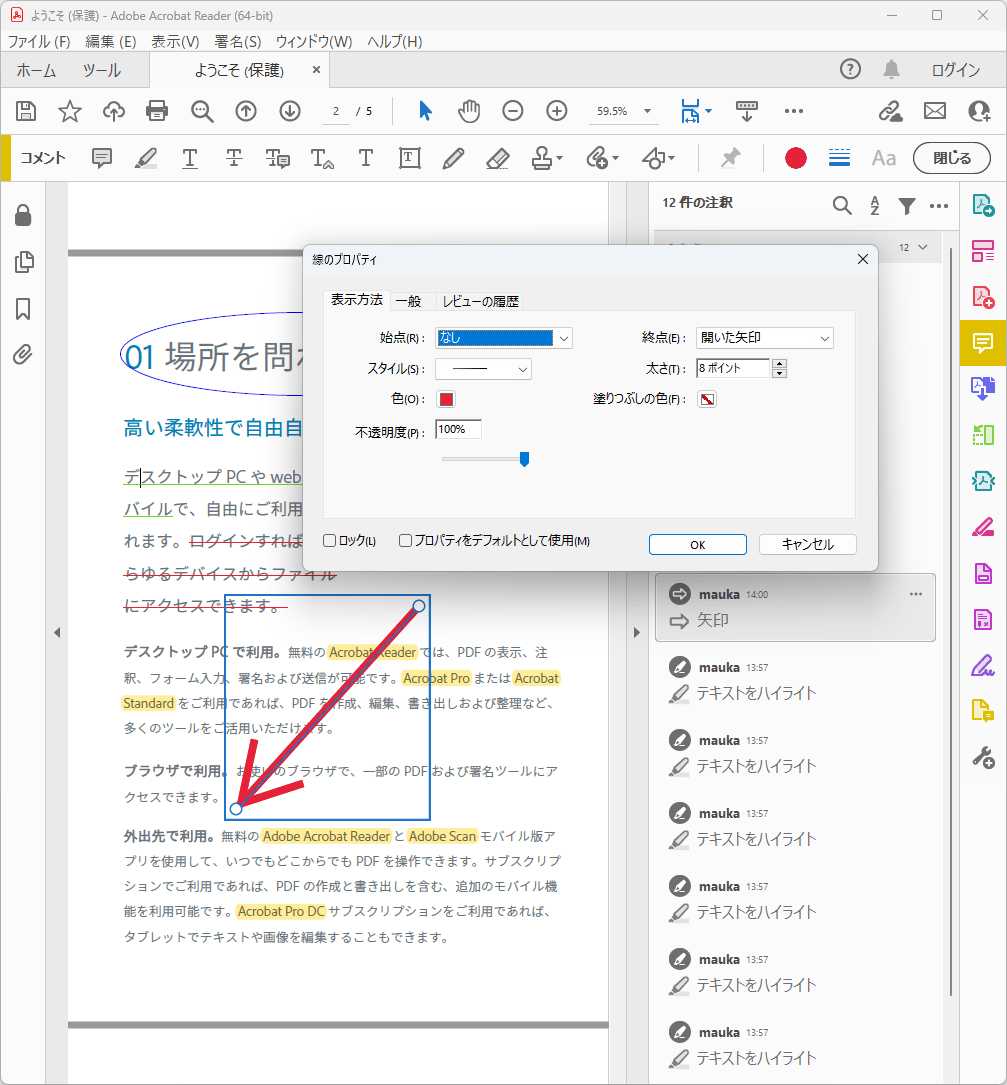
Task: Select the pencil drawing tool
Action: (453, 158)
